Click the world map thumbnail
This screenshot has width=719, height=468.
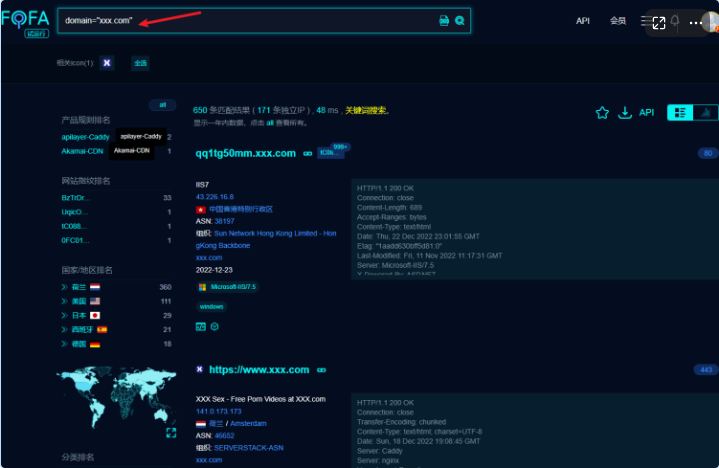pyautogui.click(x=116, y=396)
